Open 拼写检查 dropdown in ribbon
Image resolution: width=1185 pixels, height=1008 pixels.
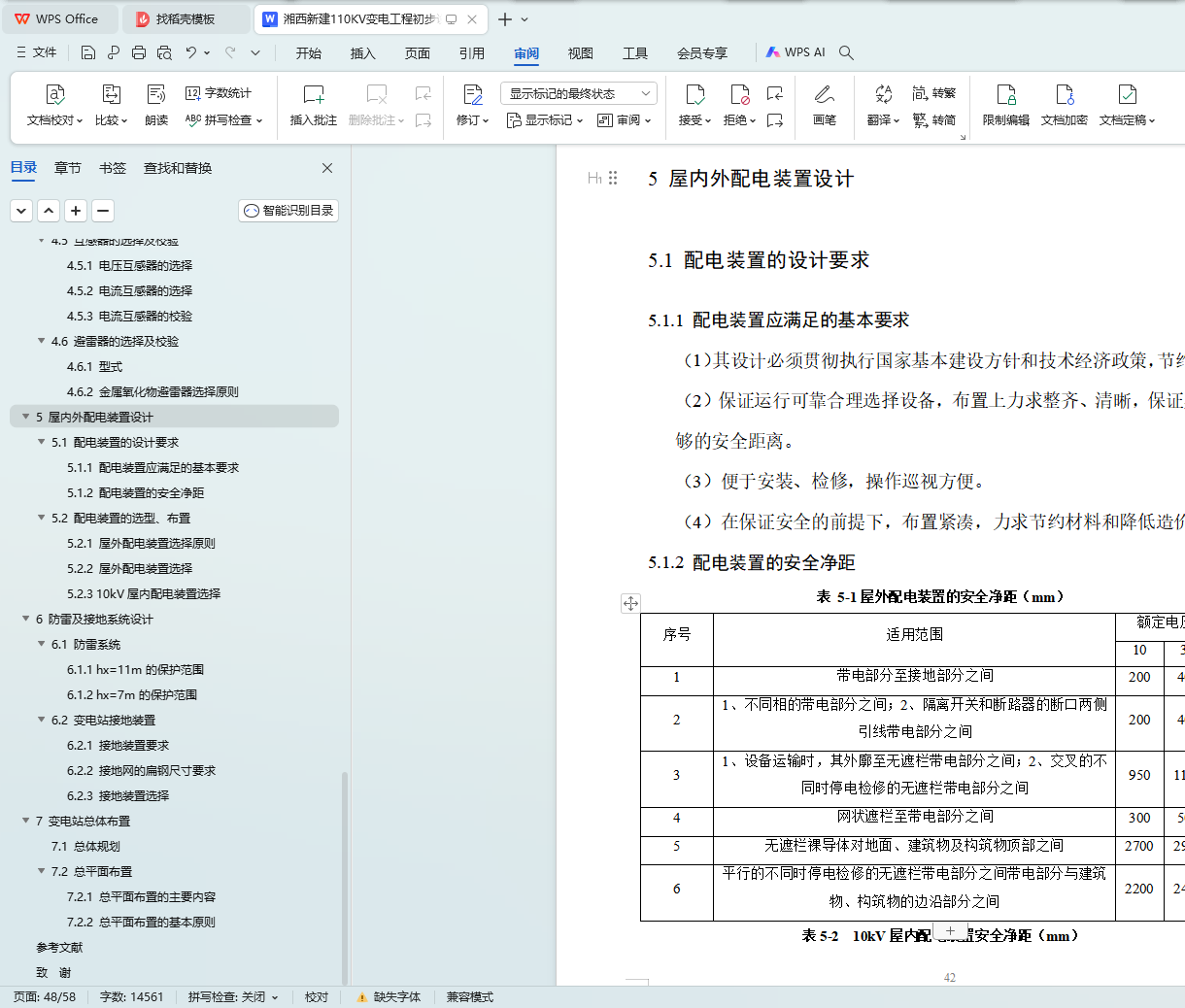[x=223, y=120]
